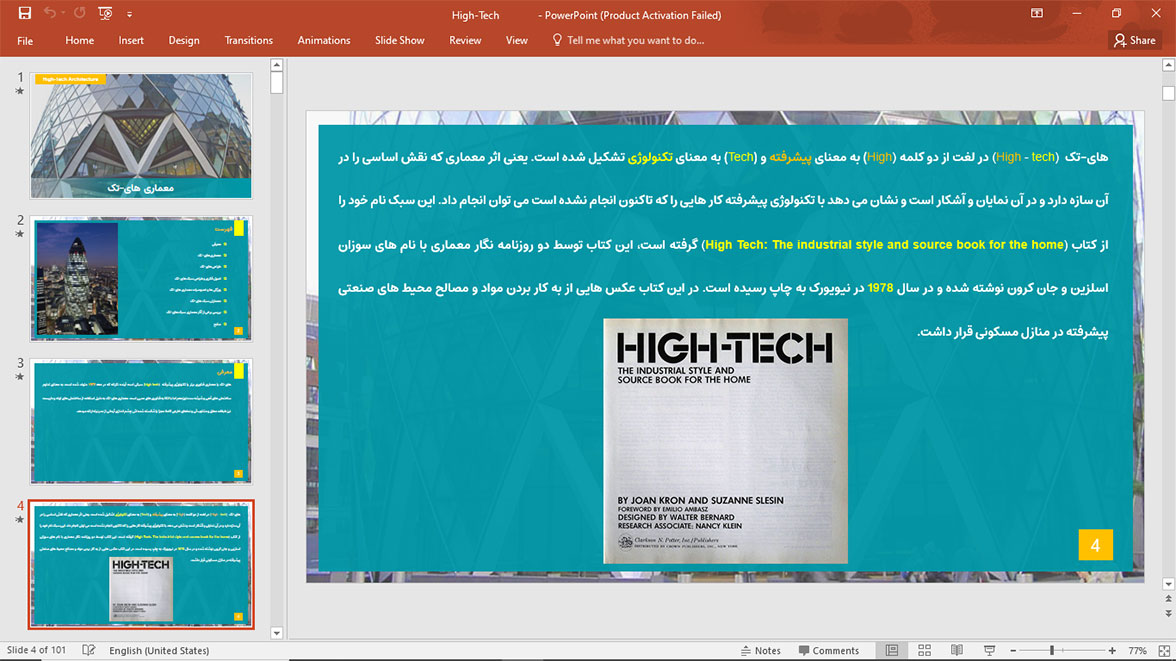Click the Share button
The width and height of the screenshot is (1176, 661).
[1135, 41]
